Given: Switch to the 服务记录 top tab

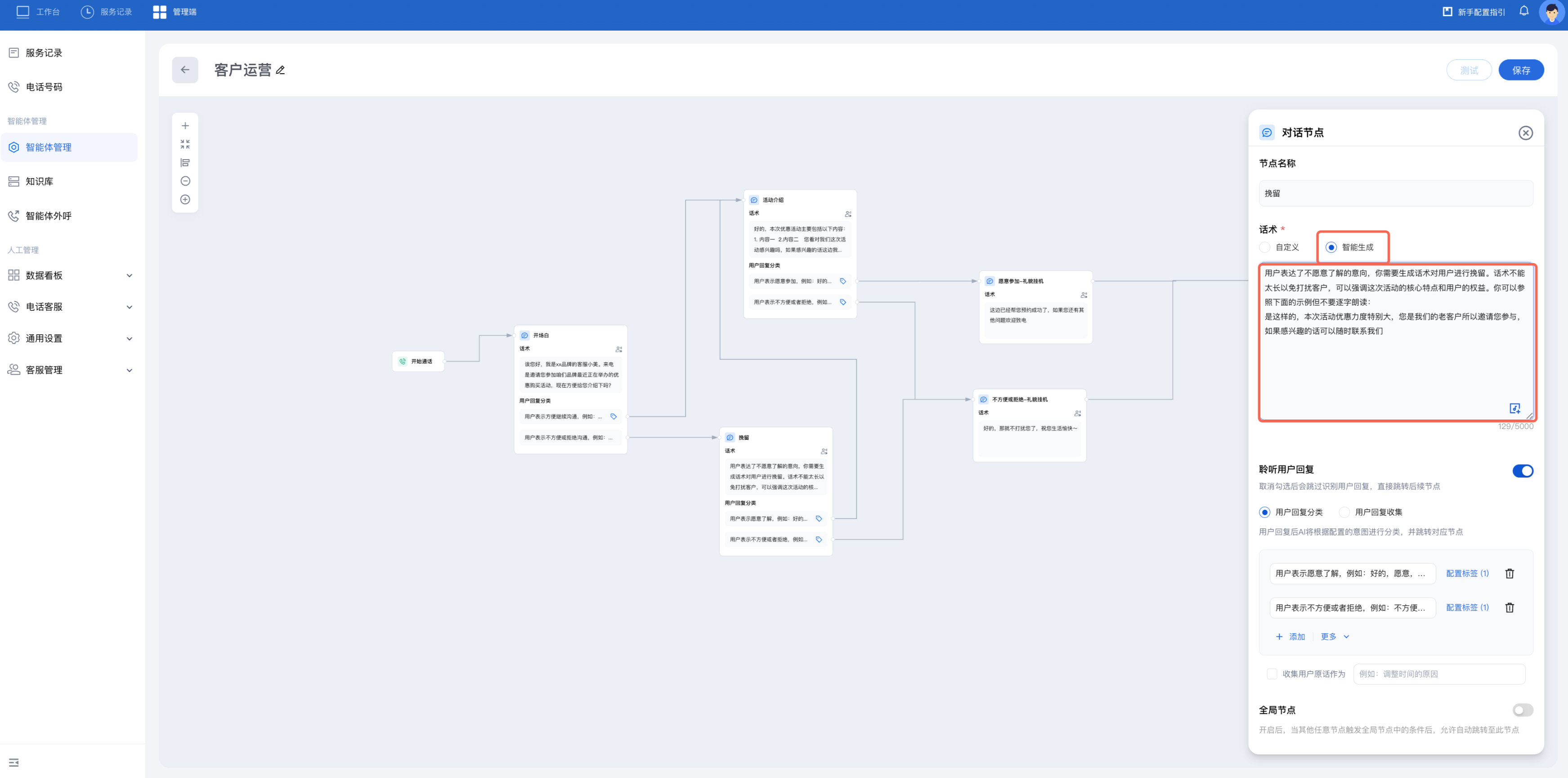Looking at the screenshot, I should coord(107,12).
